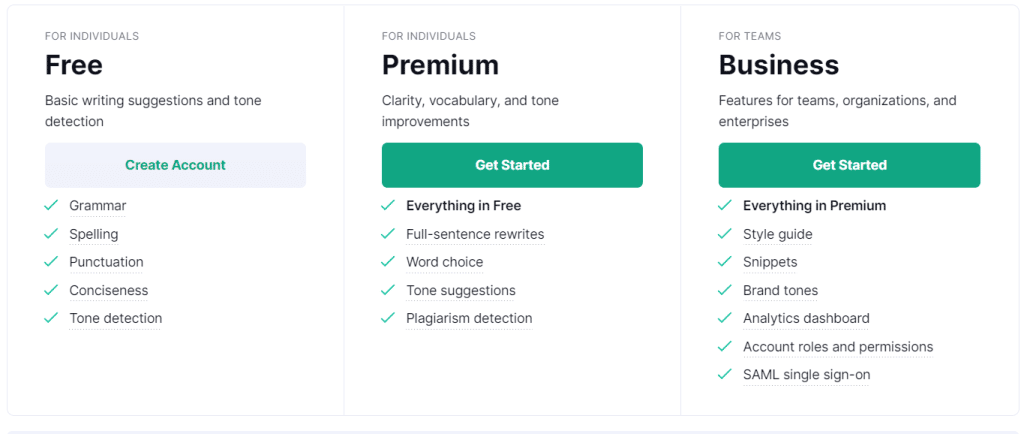Click the Snippets feature link

click(770, 262)
